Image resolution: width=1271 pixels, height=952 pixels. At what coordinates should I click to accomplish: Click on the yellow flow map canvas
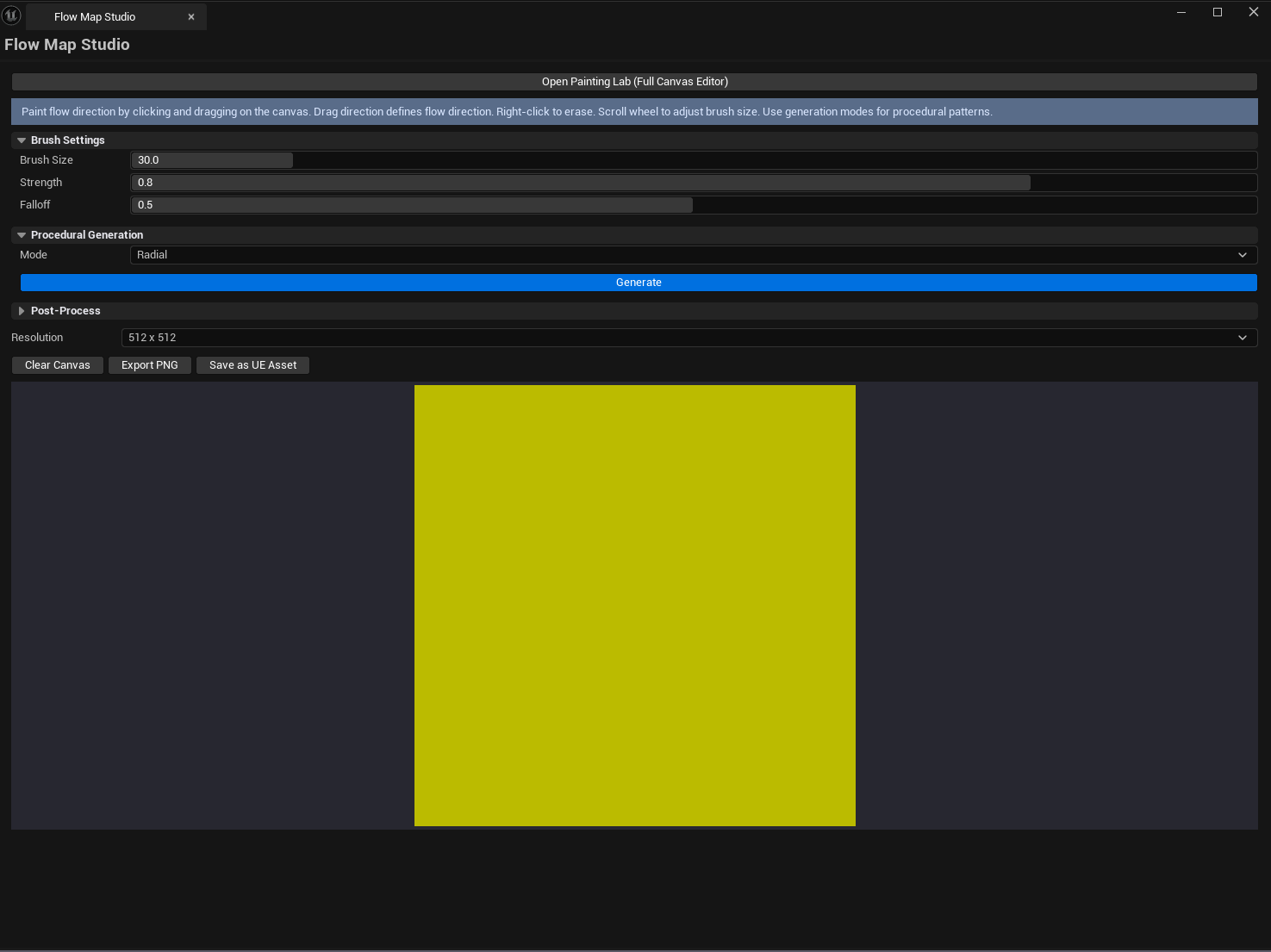pyautogui.click(x=635, y=606)
